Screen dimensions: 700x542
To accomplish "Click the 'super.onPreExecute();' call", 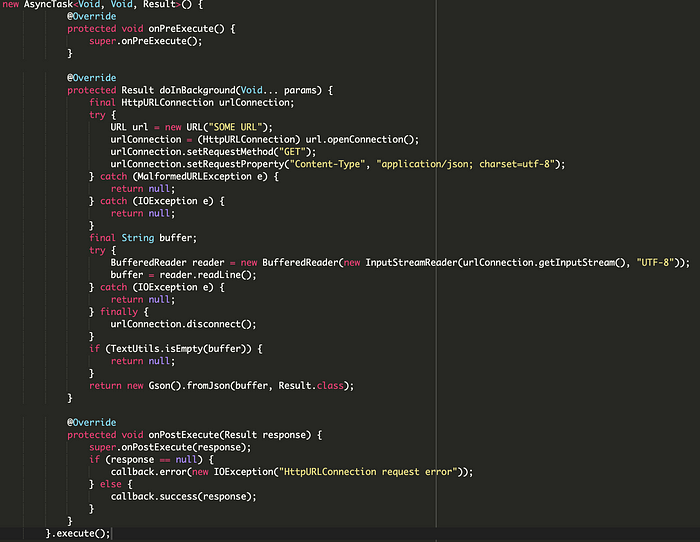I will tap(146, 41).
